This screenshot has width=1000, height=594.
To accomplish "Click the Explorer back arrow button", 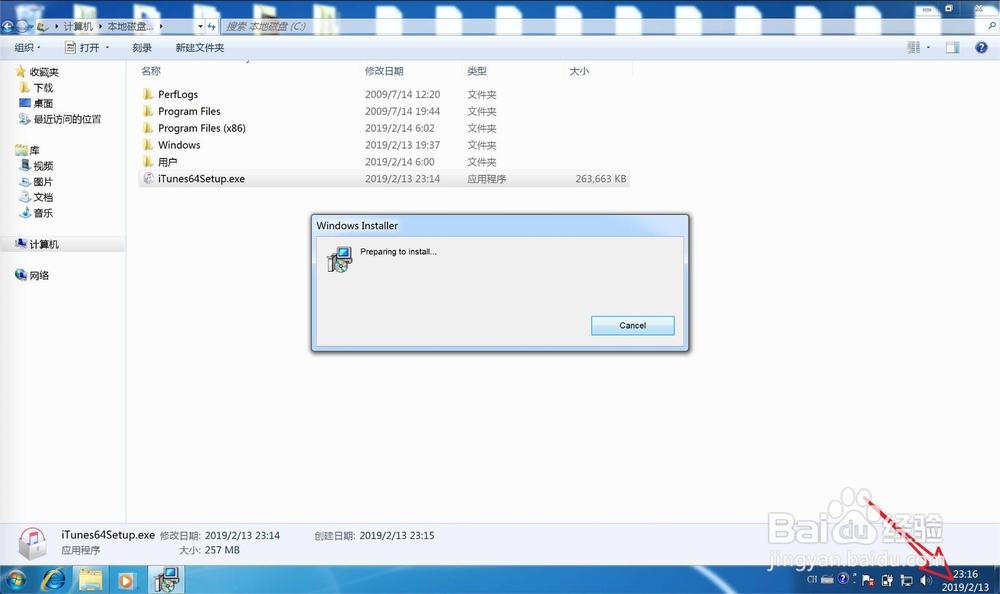I will click(x=8, y=26).
